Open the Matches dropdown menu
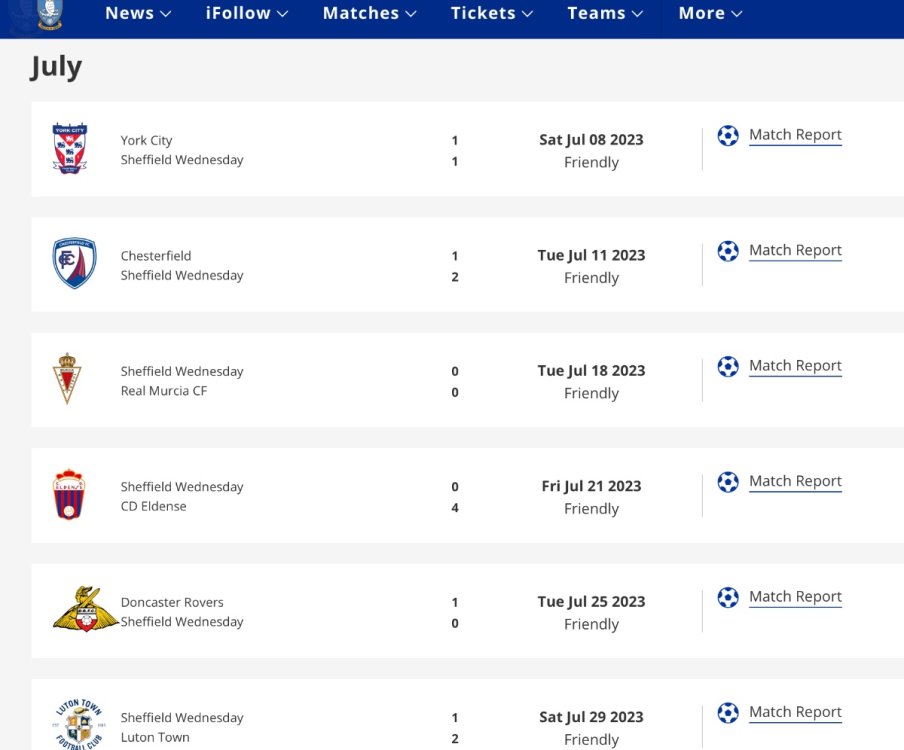Screen dimensions: 904x750 pyautogui.click(x=369, y=13)
